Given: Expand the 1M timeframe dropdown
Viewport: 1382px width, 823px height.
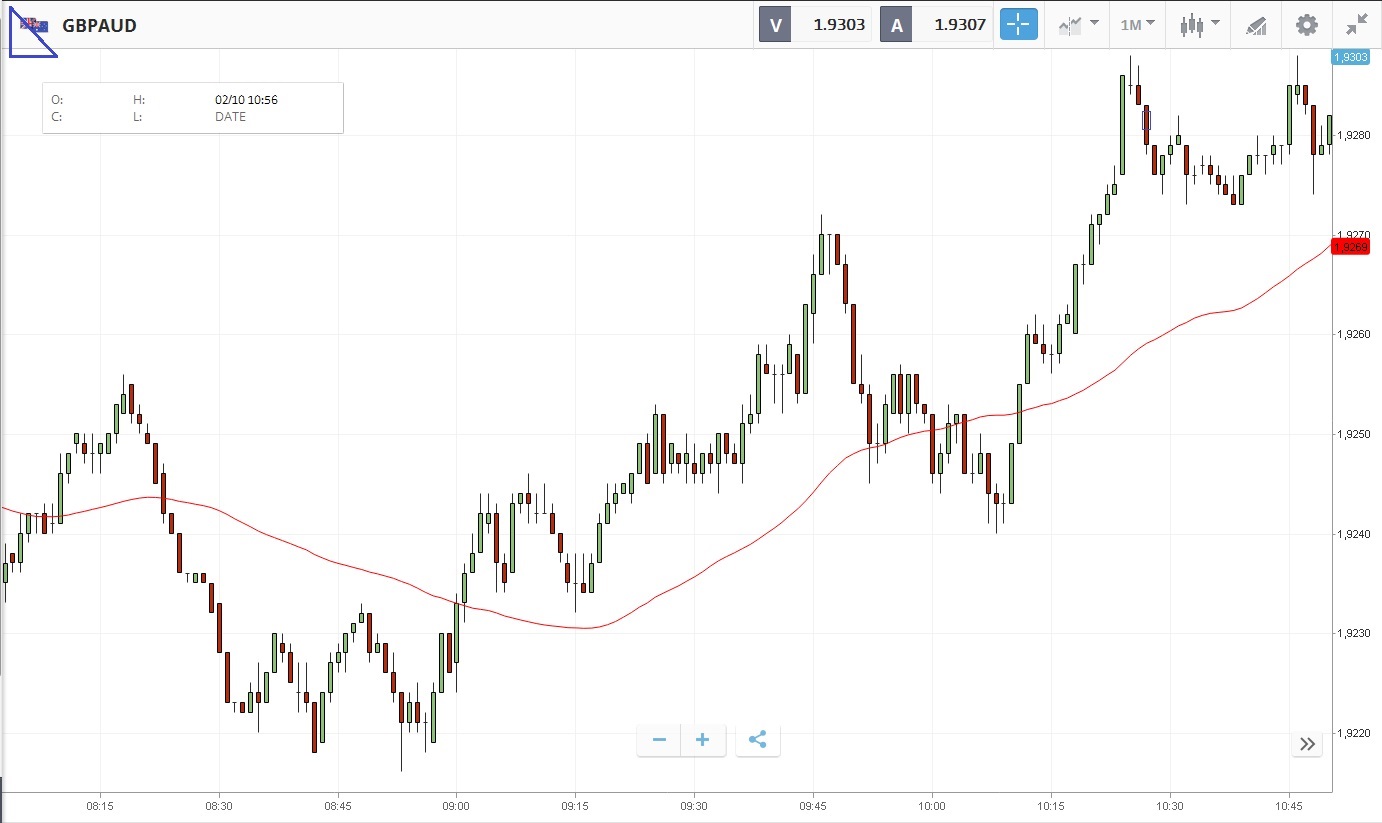Looking at the screenshot, I should 1137,25.
